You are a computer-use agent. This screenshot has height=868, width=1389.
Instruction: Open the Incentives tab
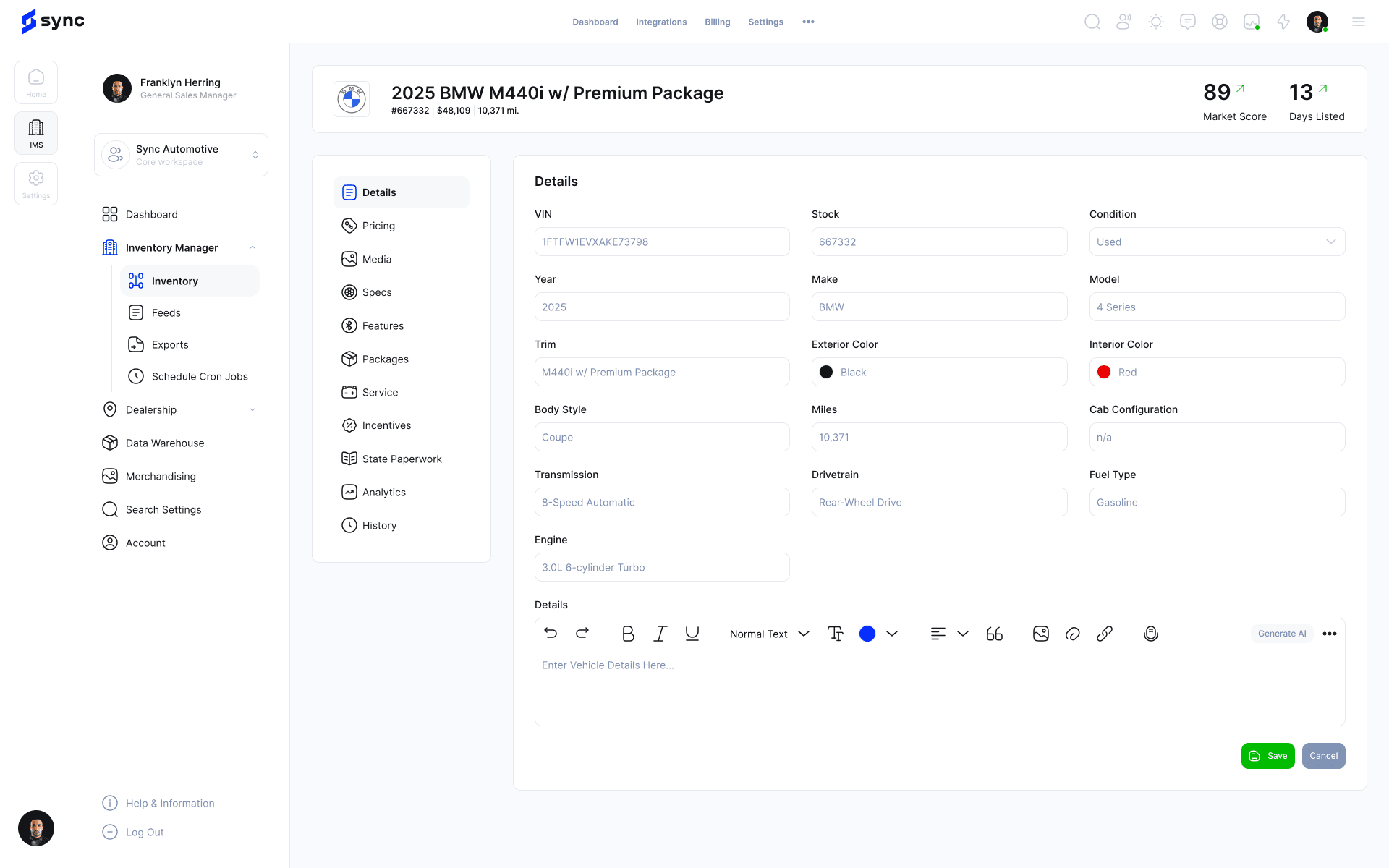(x=402, y=425)
